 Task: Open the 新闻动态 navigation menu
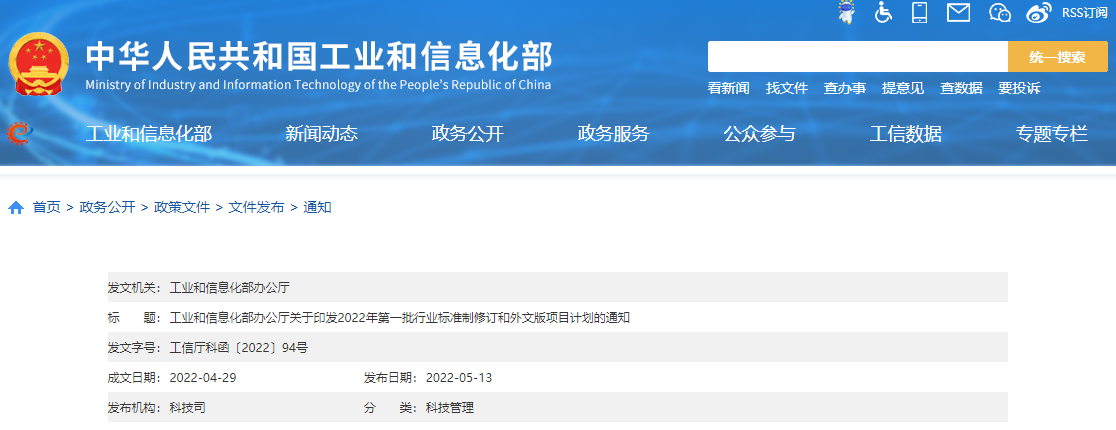321,134
